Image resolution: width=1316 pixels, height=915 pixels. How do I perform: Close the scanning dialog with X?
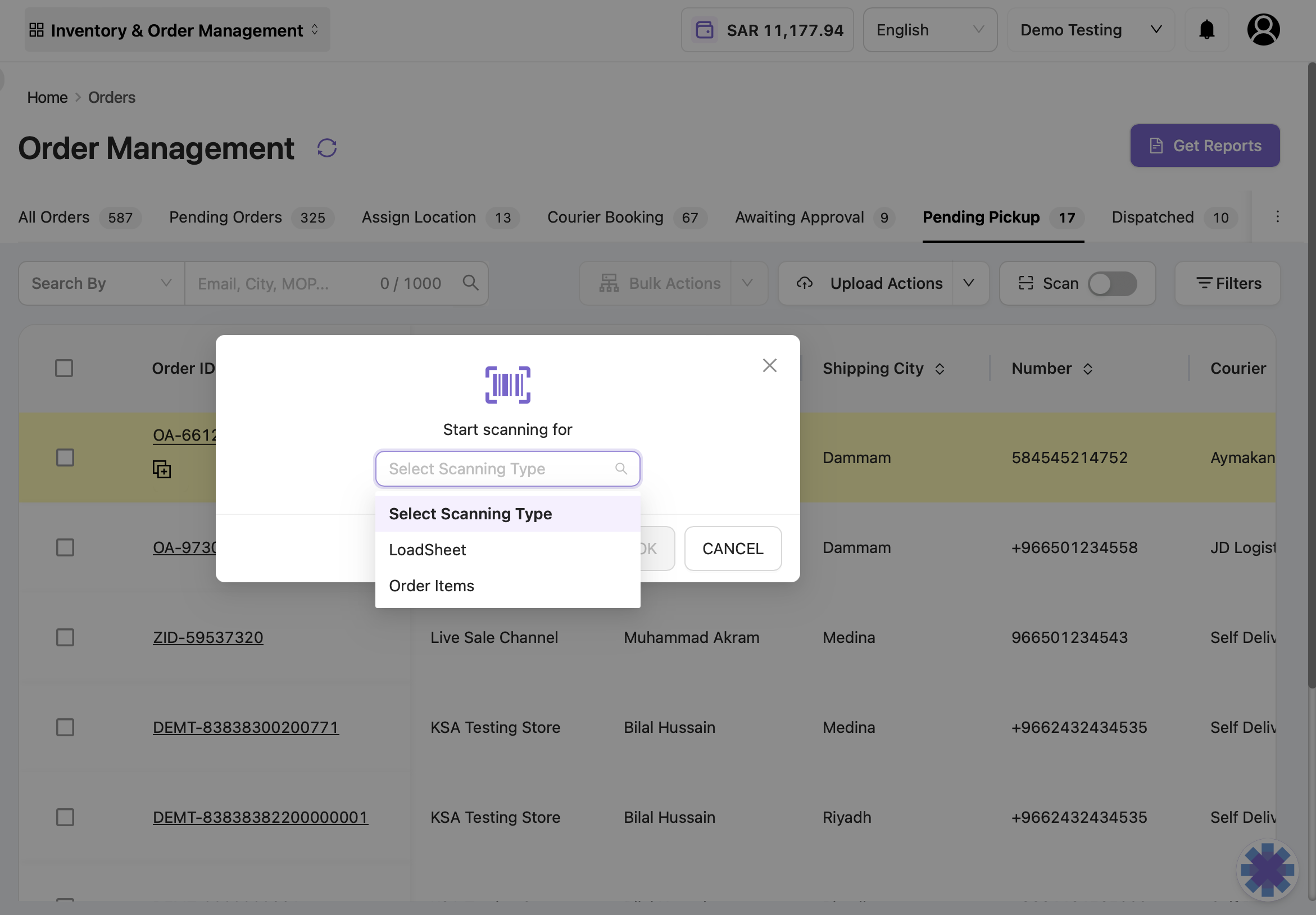coord(769,365)
